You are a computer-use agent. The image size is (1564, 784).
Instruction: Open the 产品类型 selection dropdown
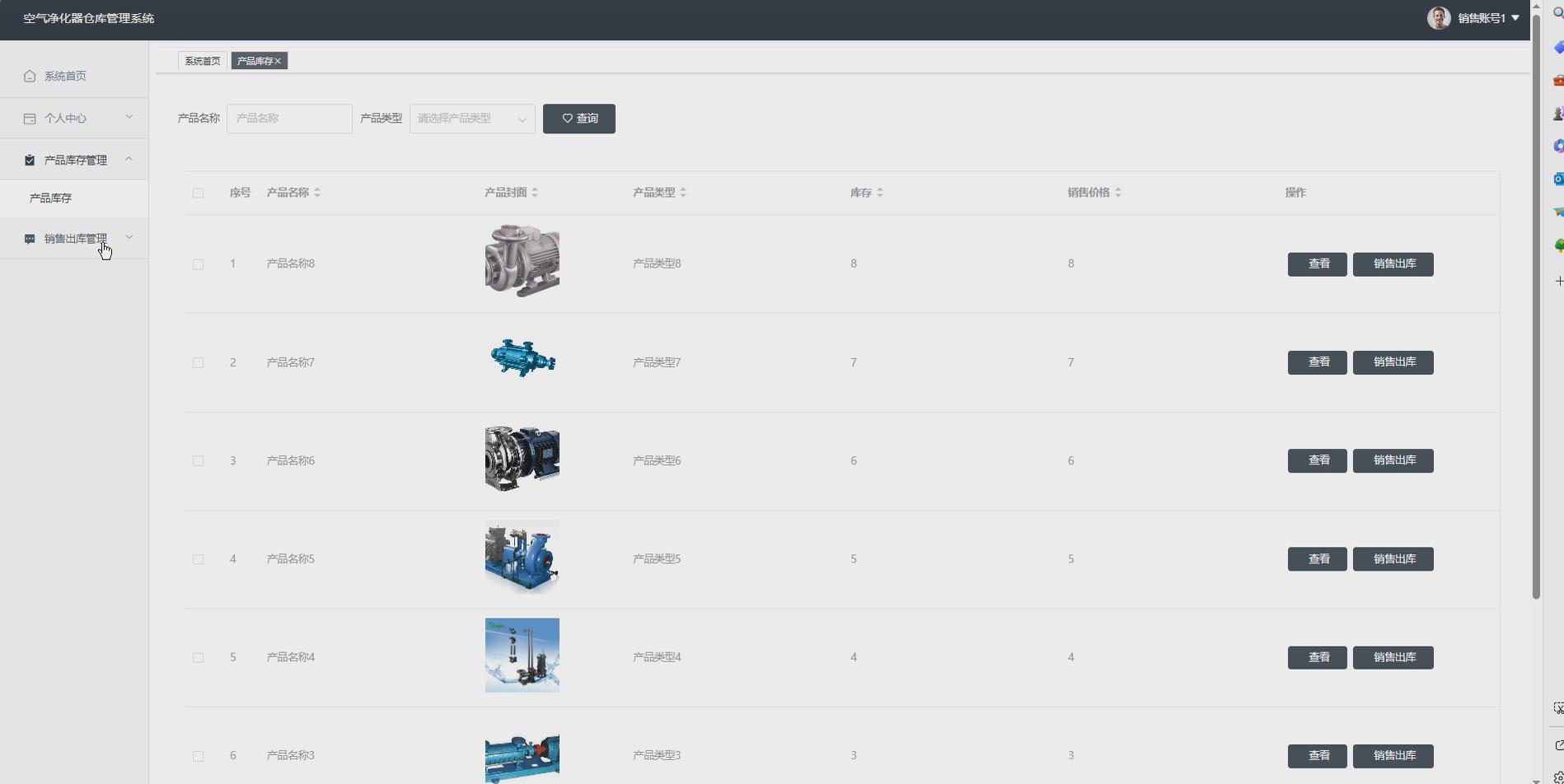[x=471, y=119]
